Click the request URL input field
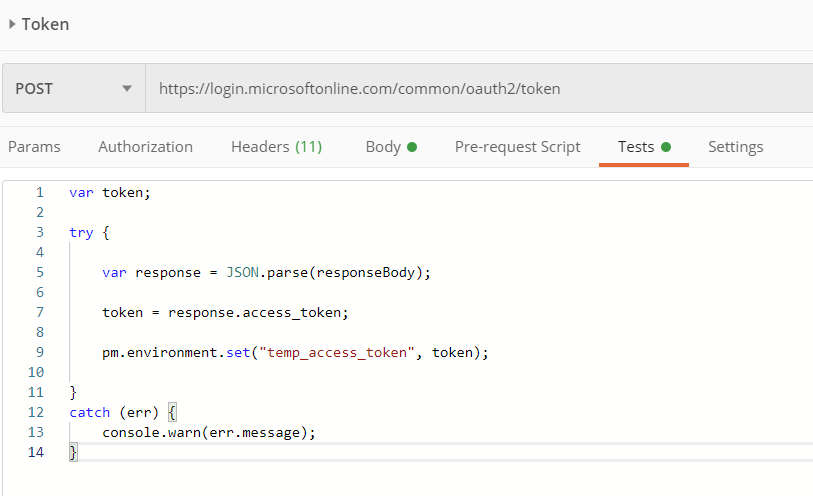 pos(479,88)
